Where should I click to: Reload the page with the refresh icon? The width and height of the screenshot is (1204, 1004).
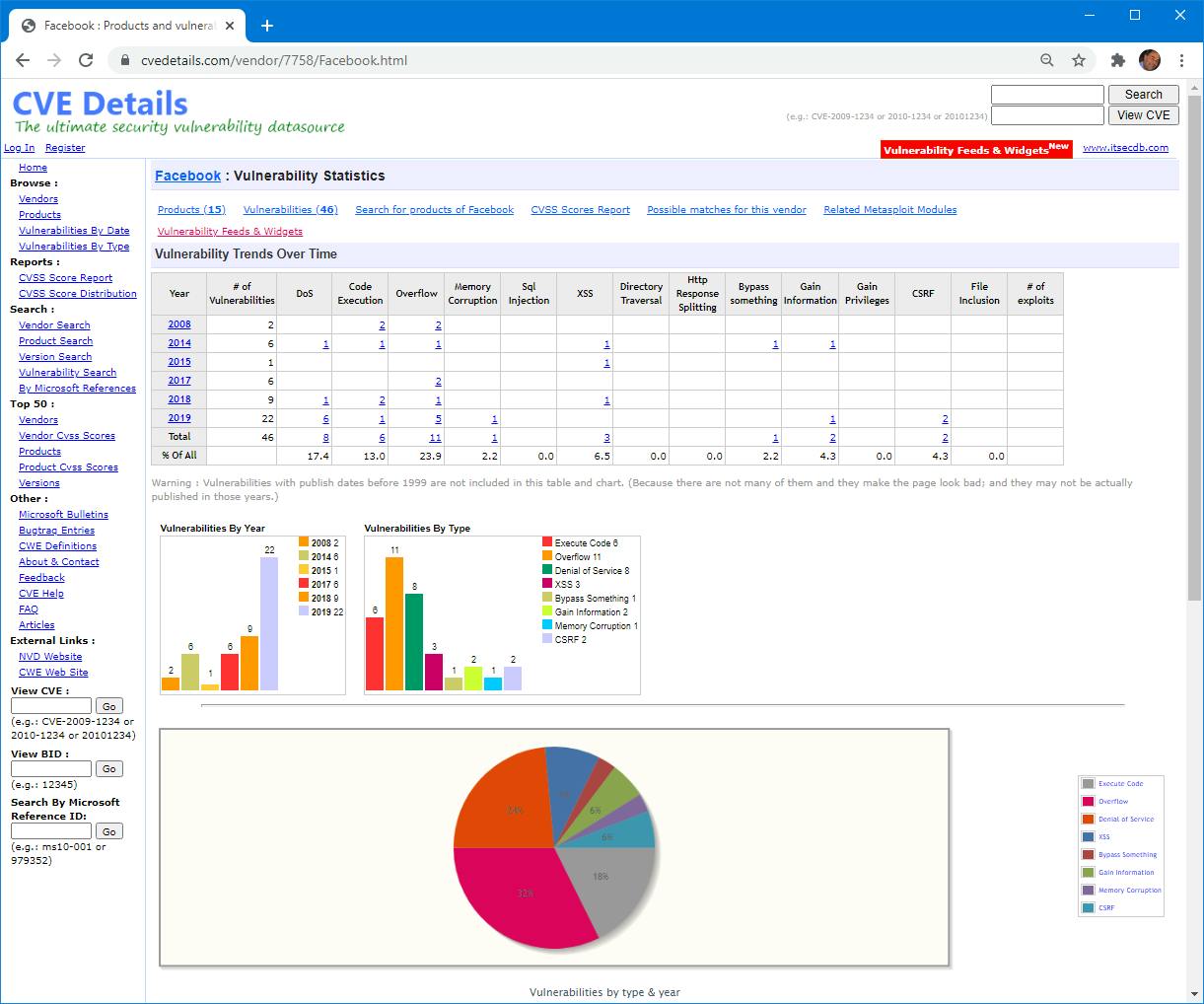pyautogui.click(x=86, y=60)
